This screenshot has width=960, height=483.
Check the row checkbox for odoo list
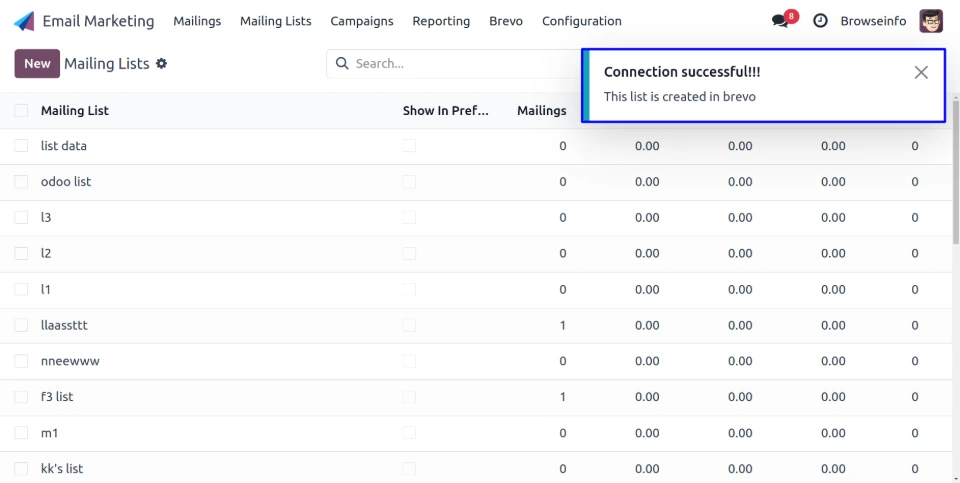pos(21,182)
